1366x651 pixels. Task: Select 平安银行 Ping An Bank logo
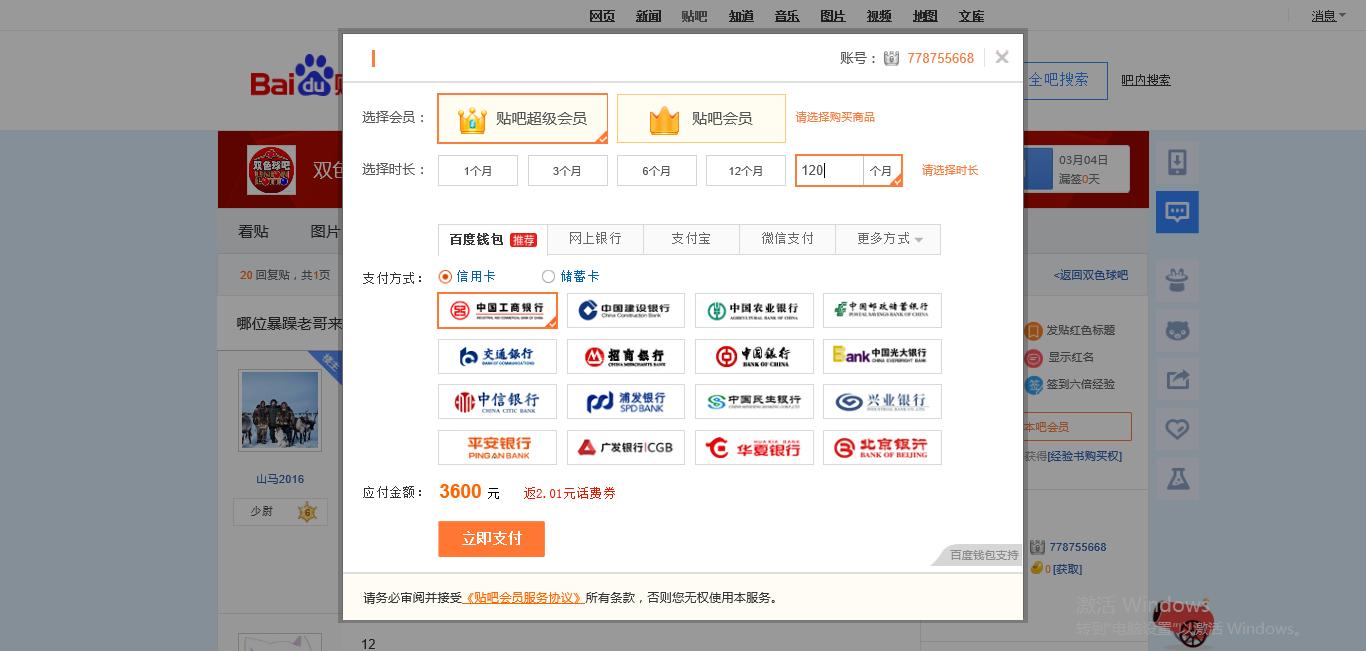pos(497,447)
